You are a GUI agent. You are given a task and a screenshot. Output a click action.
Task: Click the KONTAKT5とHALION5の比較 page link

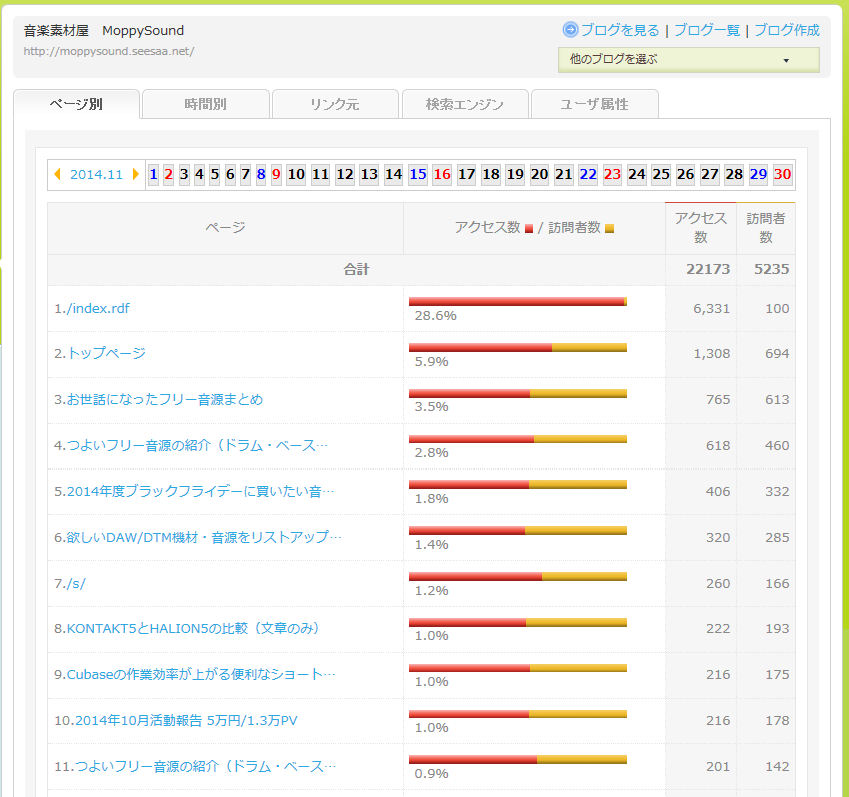(186, 629)
